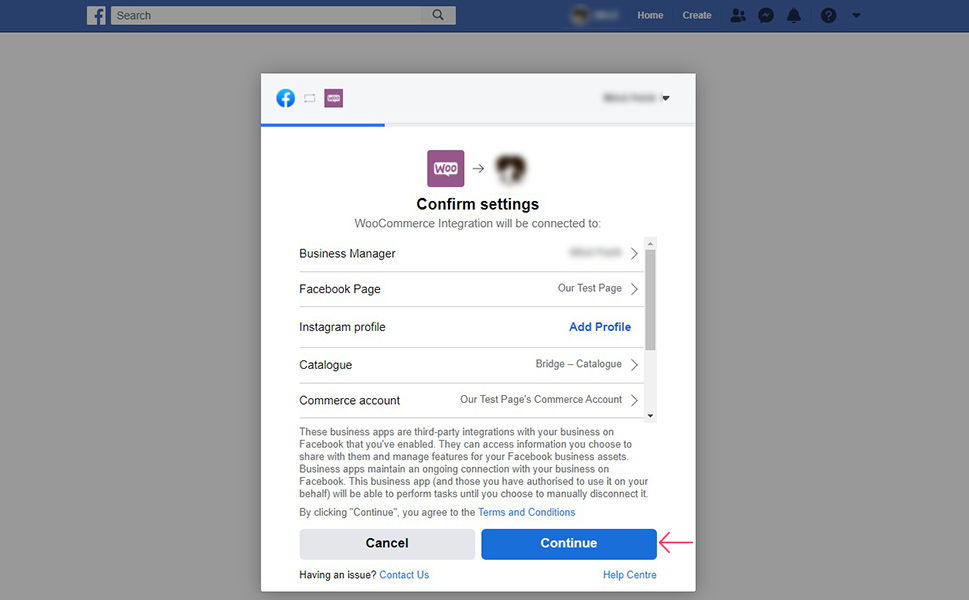969x600 pixels.
Task: Expand the Business Manager row chevron
Action: 634,253
